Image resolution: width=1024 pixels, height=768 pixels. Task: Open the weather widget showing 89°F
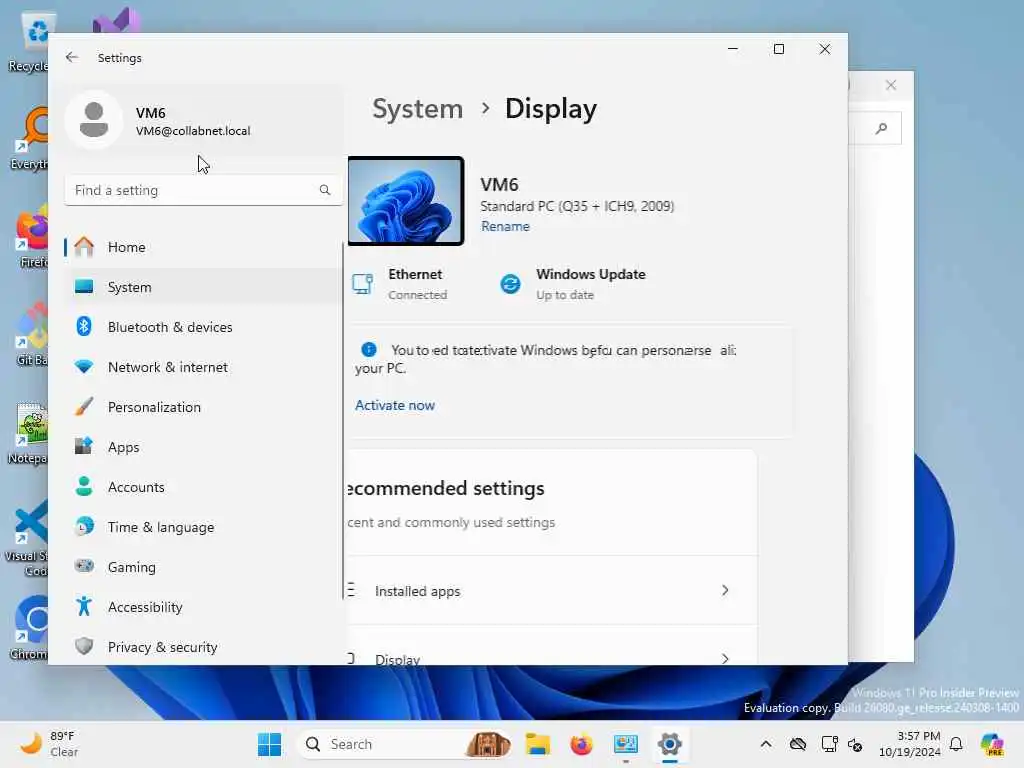(x=49, y=744)
